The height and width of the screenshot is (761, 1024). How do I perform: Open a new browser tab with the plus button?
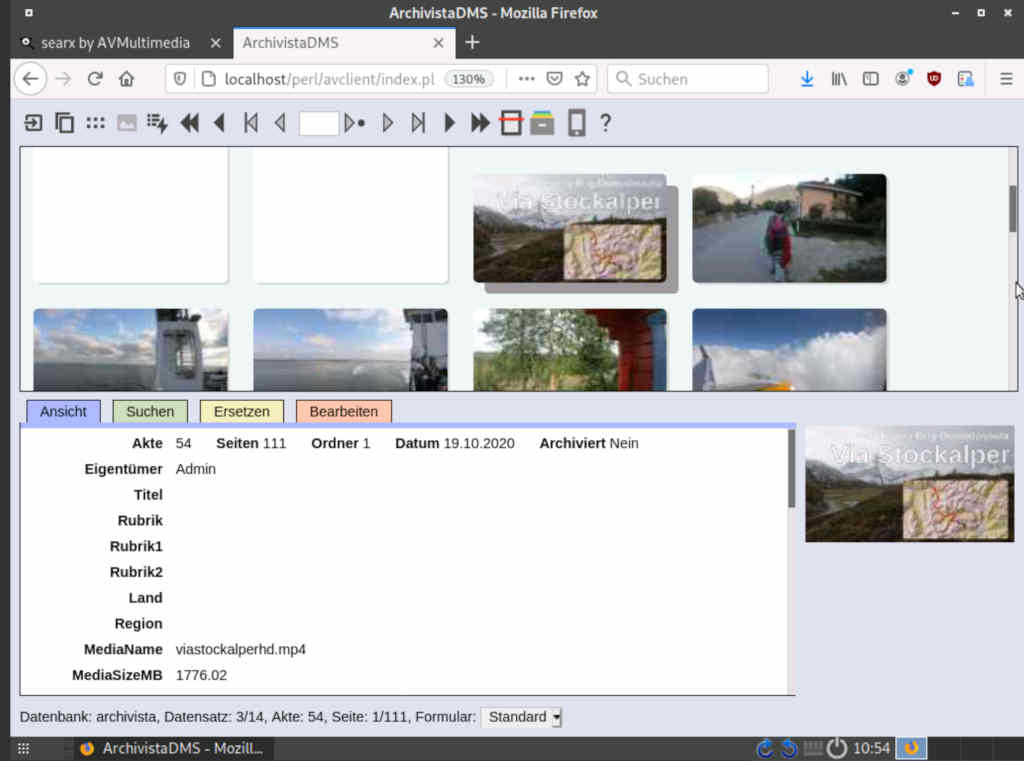pos(472,42)
